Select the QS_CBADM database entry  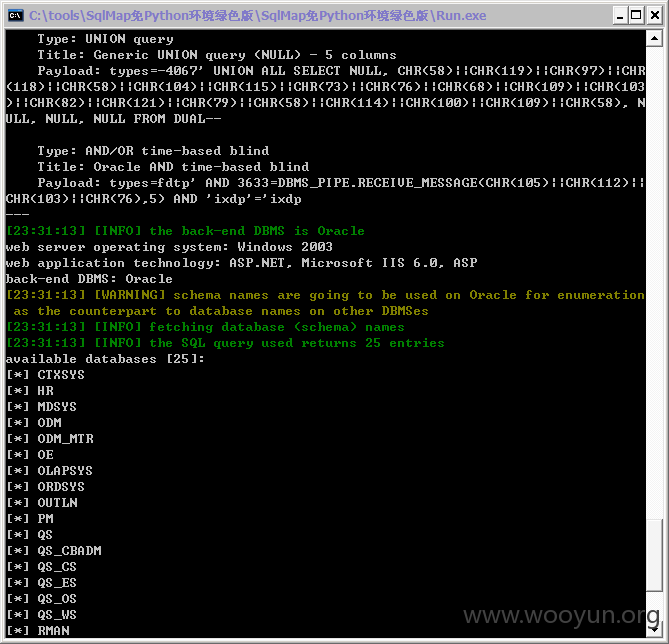tap(54, 551)
